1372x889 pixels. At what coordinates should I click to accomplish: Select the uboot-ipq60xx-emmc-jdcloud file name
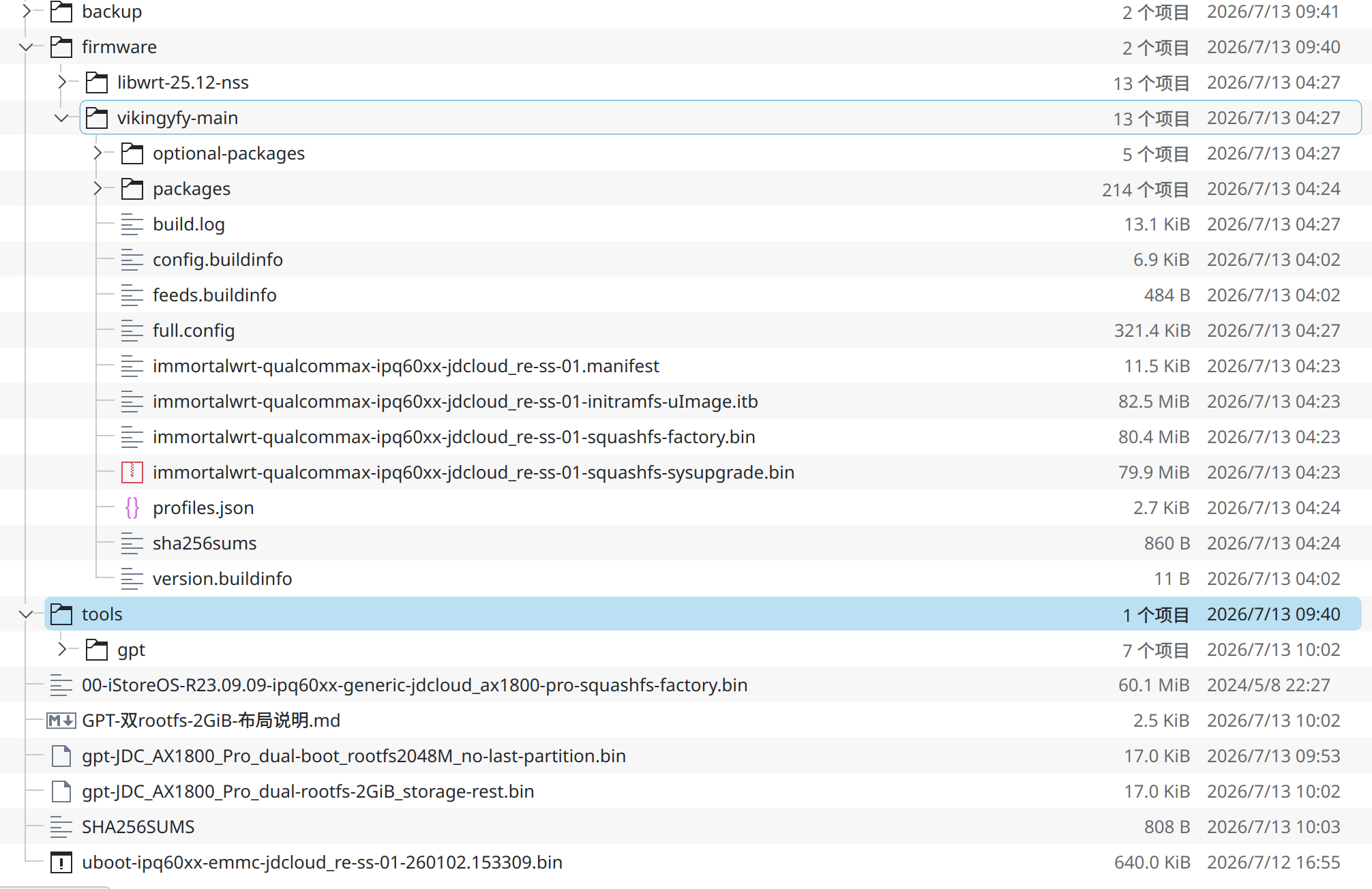[322, 862]
